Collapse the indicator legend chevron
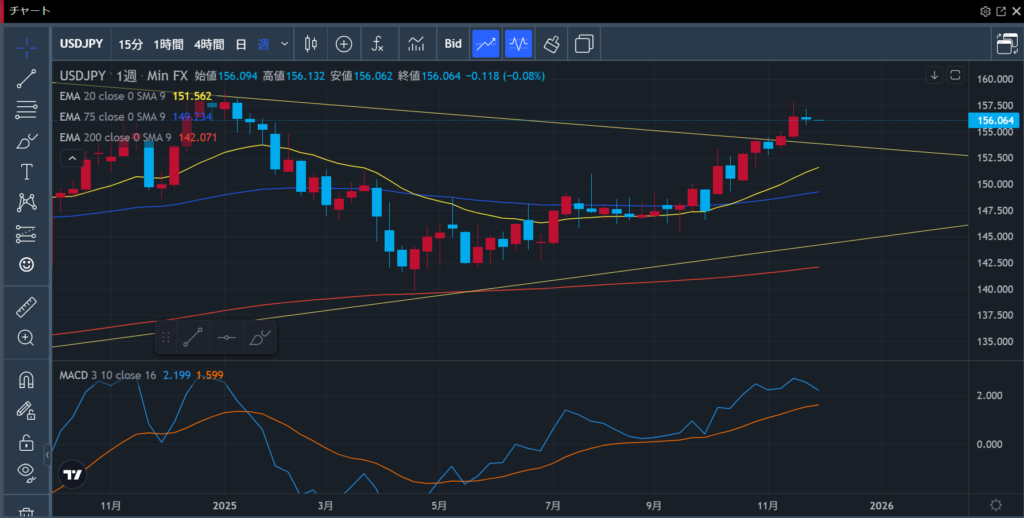 coord(72,158)
